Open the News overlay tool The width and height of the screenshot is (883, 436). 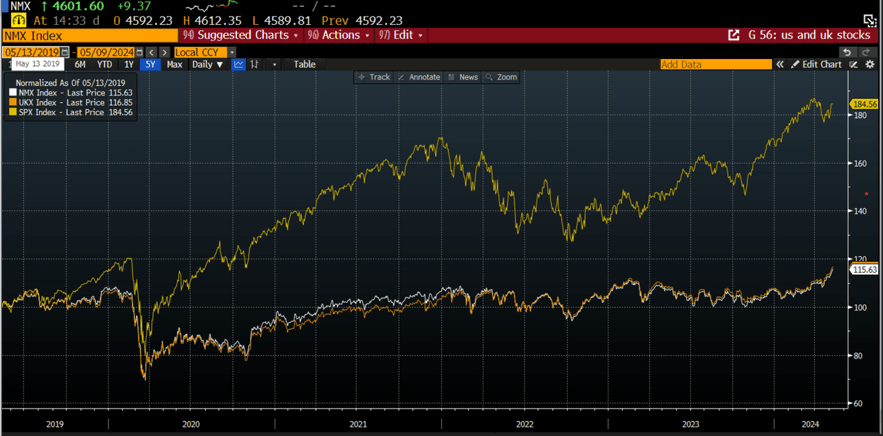pos(462,77)
